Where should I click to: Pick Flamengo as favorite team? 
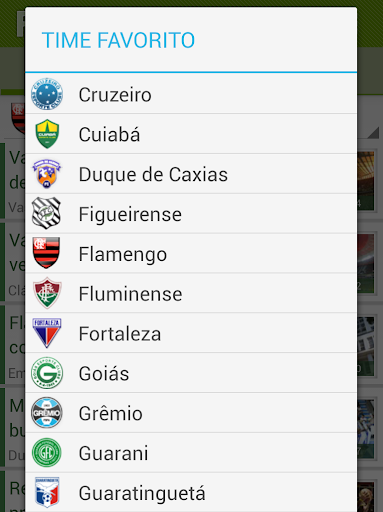point(191,253)
